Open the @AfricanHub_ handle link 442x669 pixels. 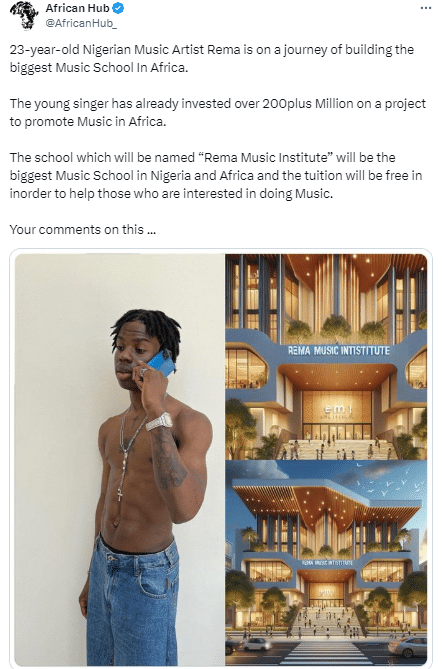coord(81,23)
